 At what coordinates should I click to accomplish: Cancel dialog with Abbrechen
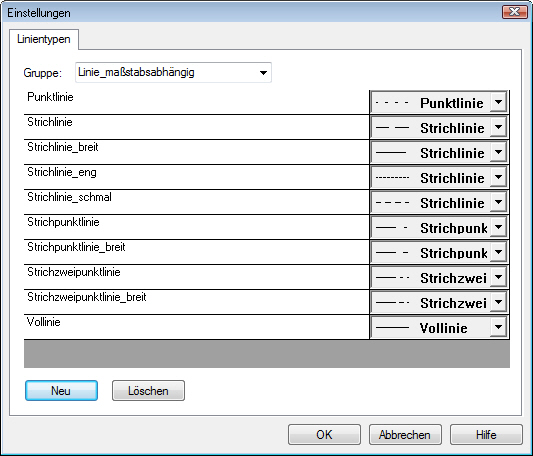coord(405,434)
